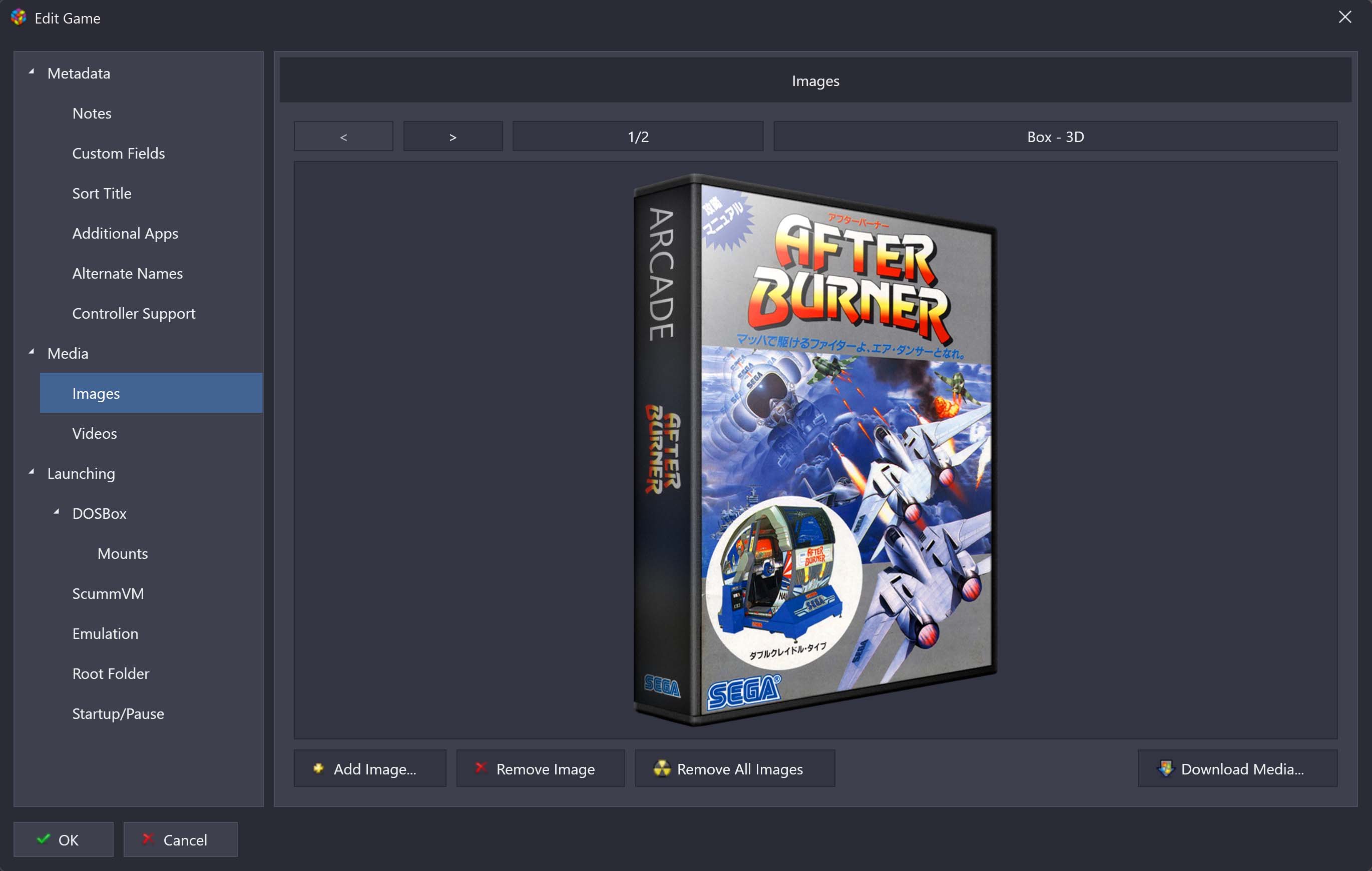The width and height of the screenshot is (1372, 871).
Task: Open Additional Apps section
Action: (125, 234)
